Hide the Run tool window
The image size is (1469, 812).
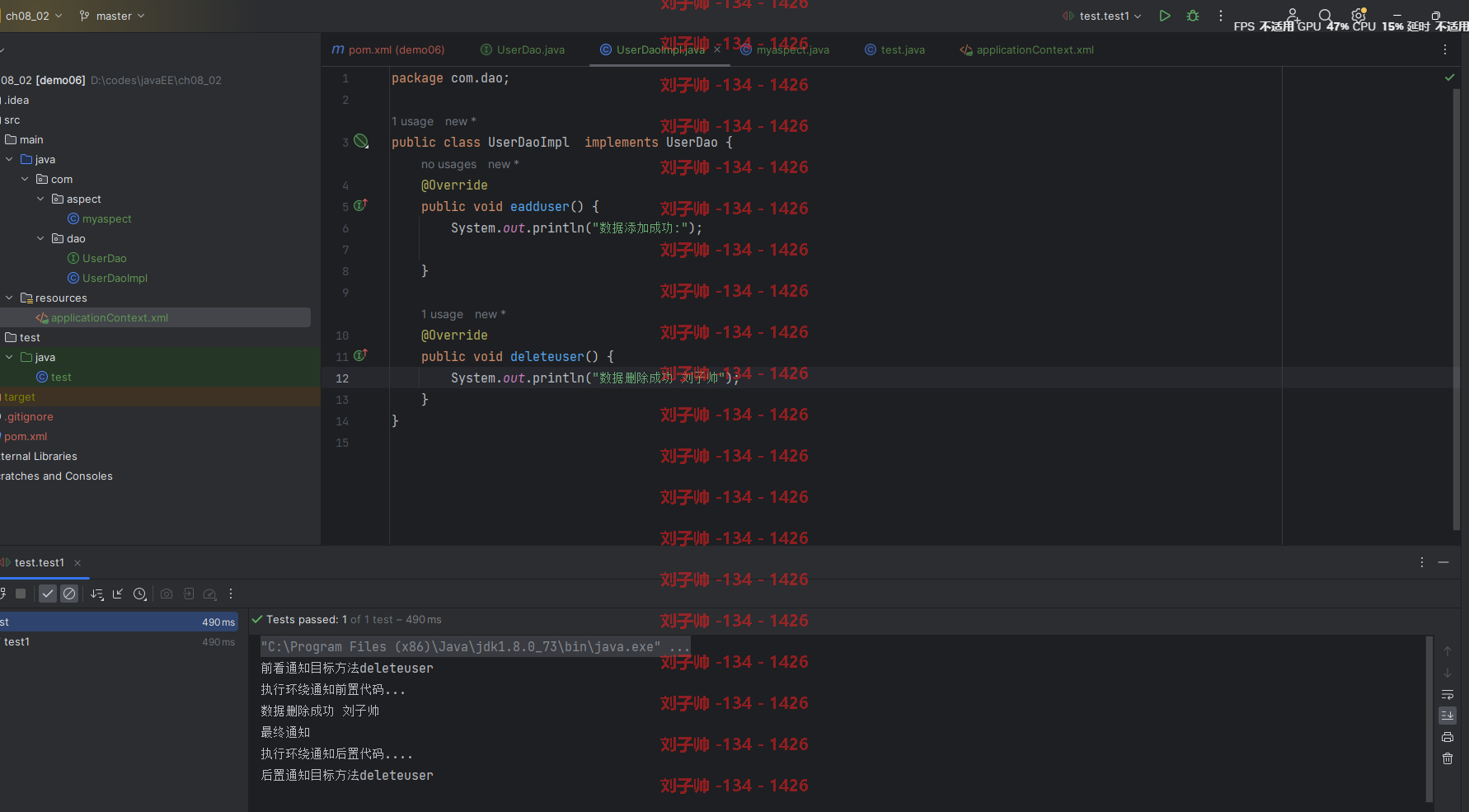[x=1443, y=562]
